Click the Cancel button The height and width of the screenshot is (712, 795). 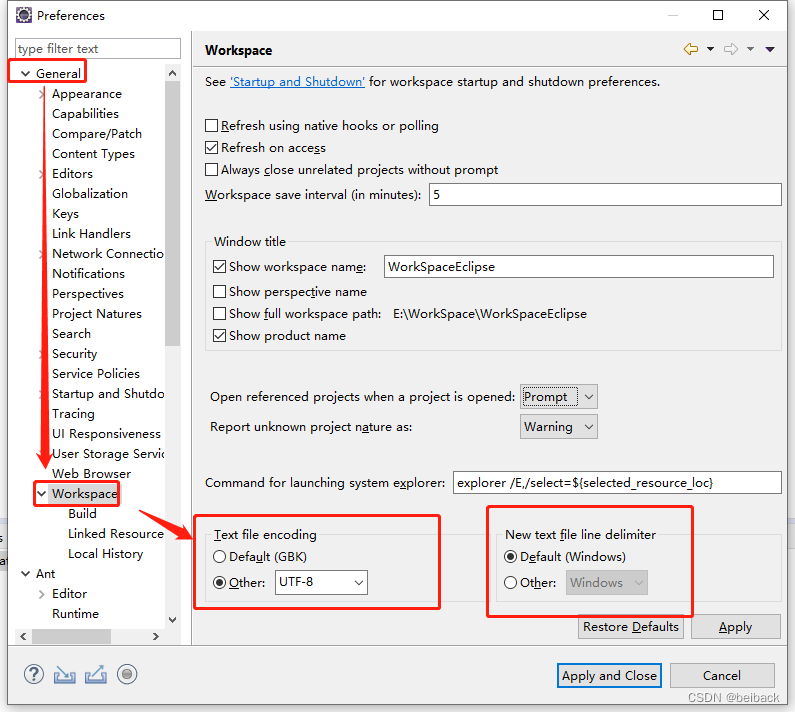coord(722,675)
